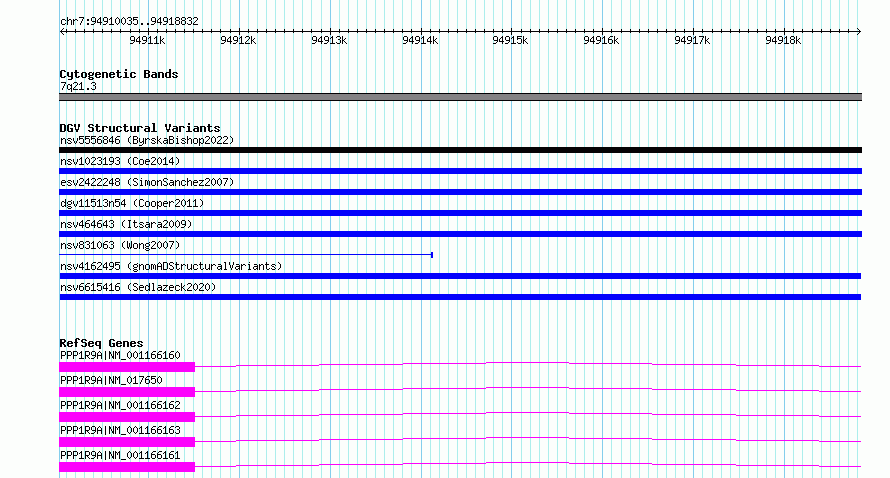Select variant label nsv464643 (Itsara2009)

pyautogui.click(x=126, y=224)
